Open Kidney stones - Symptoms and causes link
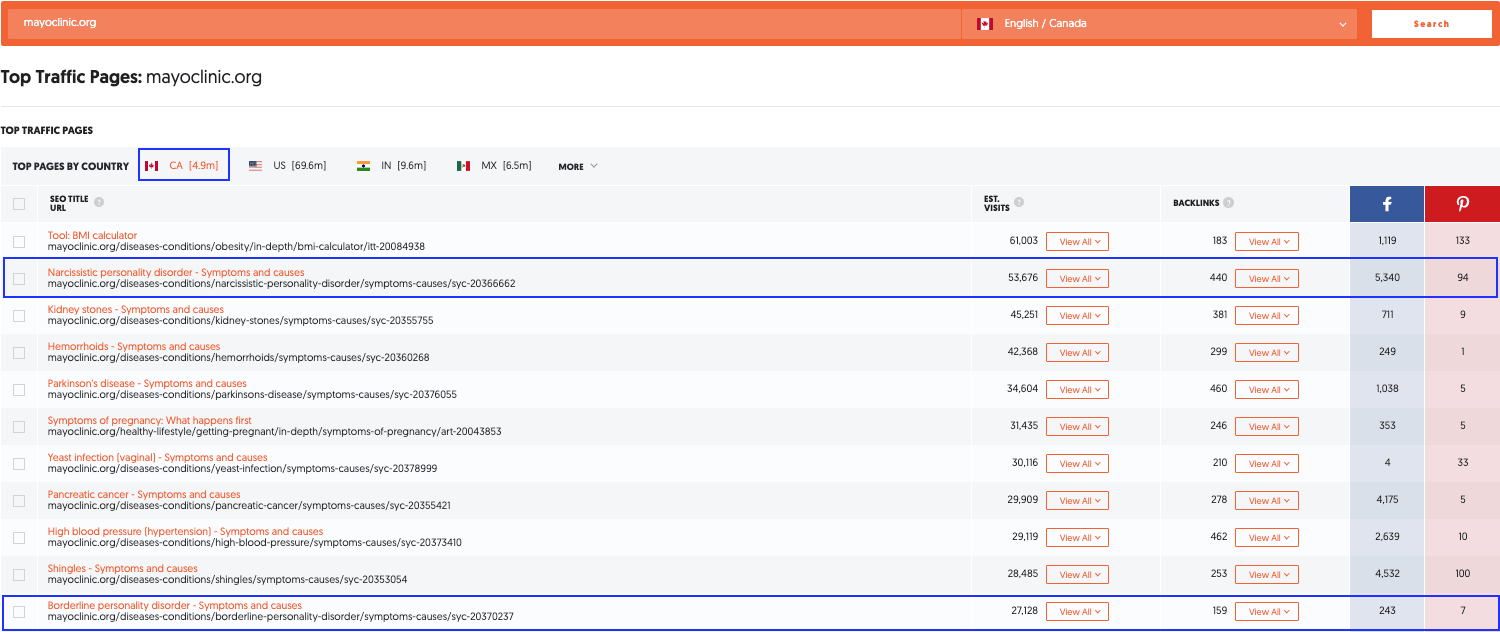1500x632 pixels. [x=136, y=309]
